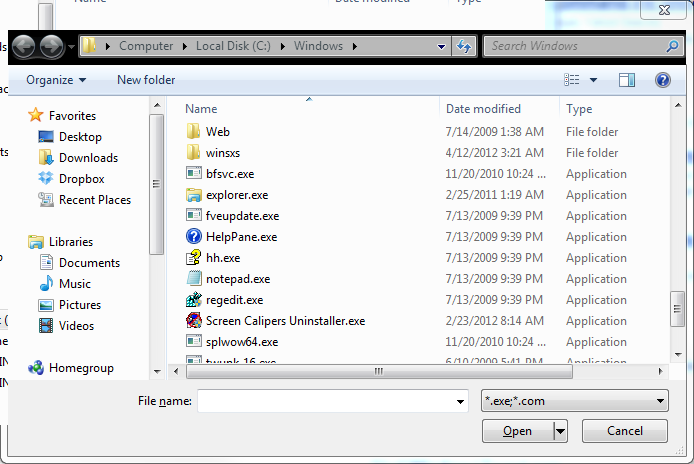Select HelpPane.exe question mark icon
This screenshot has height=464, width=694.
[193, 236]
